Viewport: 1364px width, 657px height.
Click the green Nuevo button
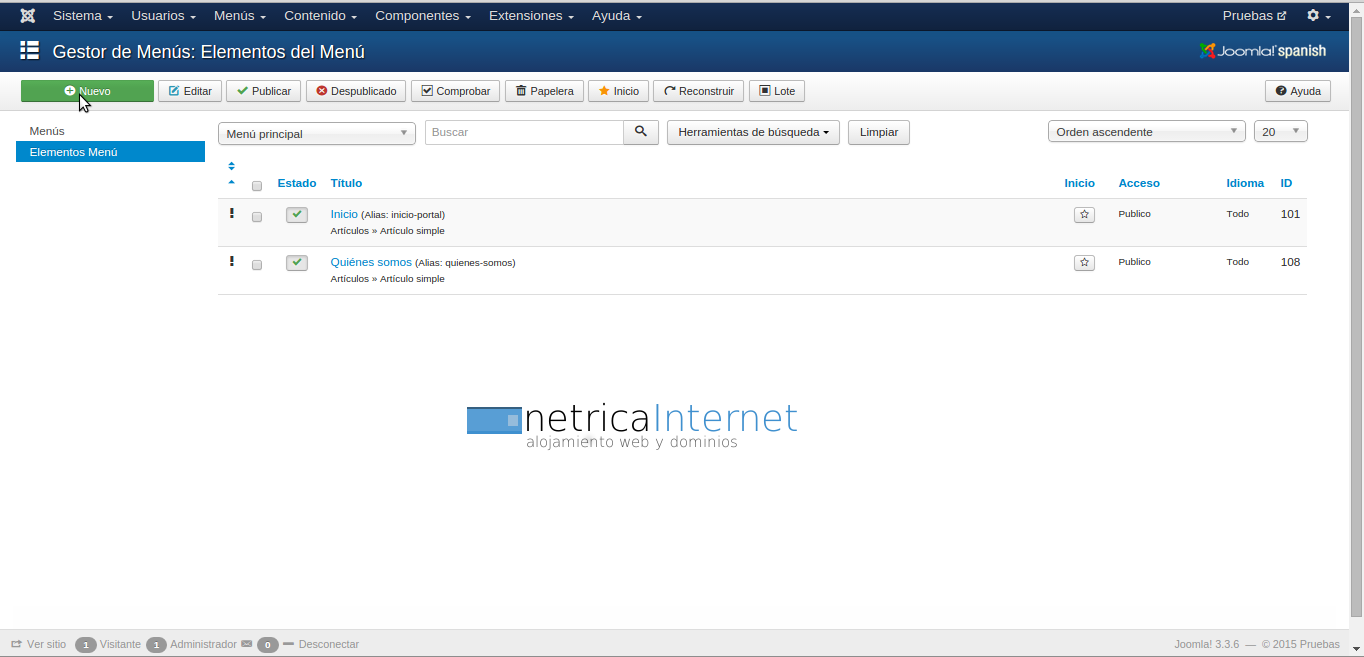(x=87, y=91)
